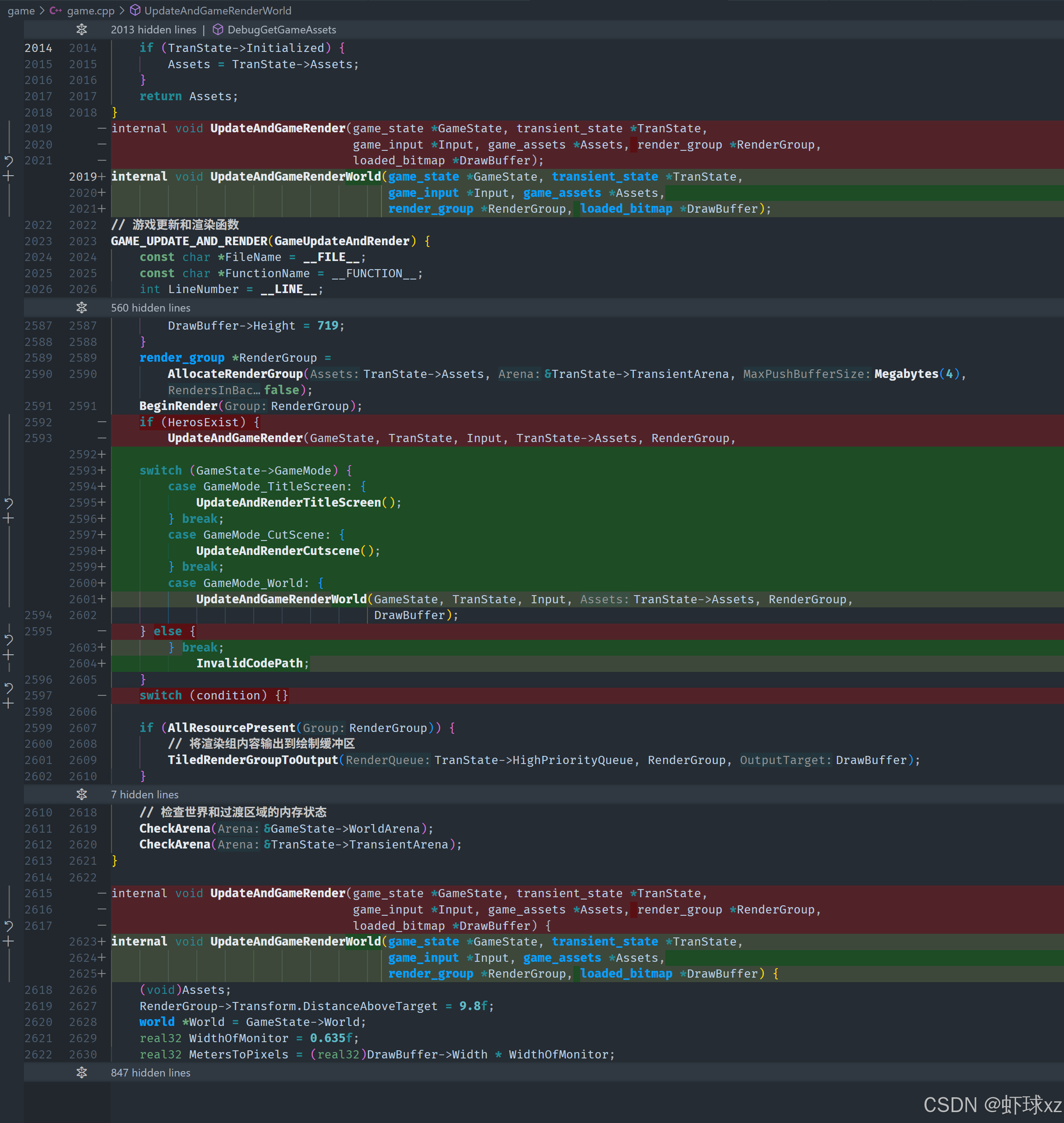The image size is (1064, 1123).
Task: Place cursor on the InvalidCodePath line
Action: click(x=250, y=663)
